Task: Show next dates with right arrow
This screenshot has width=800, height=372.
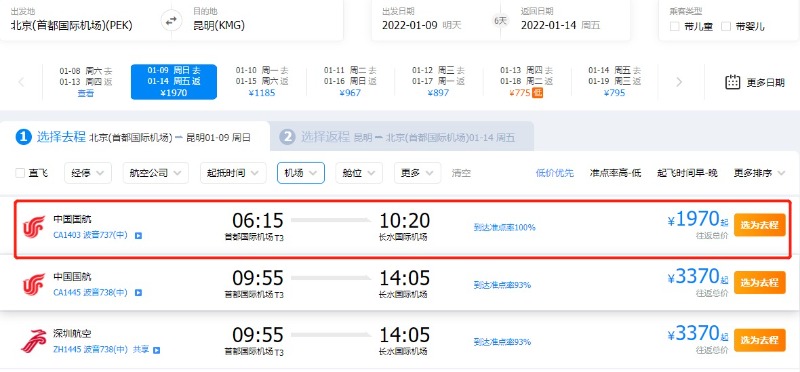Action: 679,82
